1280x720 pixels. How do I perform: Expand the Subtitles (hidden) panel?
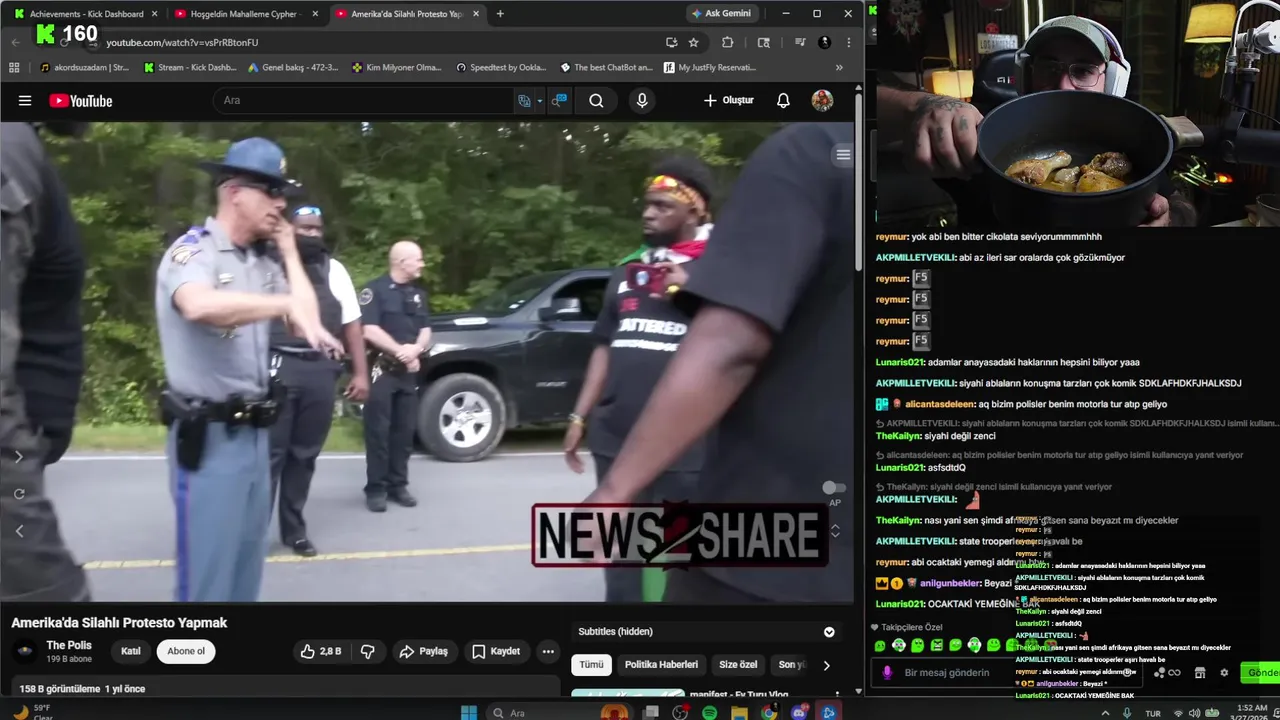(x=829, y=632)
